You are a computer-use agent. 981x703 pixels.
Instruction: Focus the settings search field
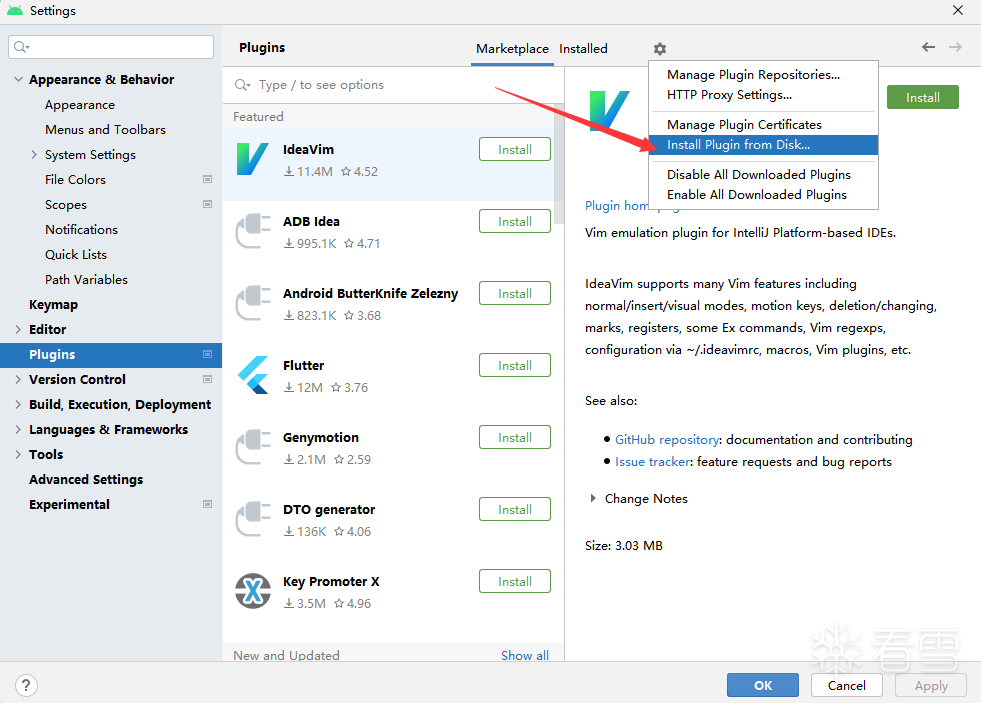(111, 47)
